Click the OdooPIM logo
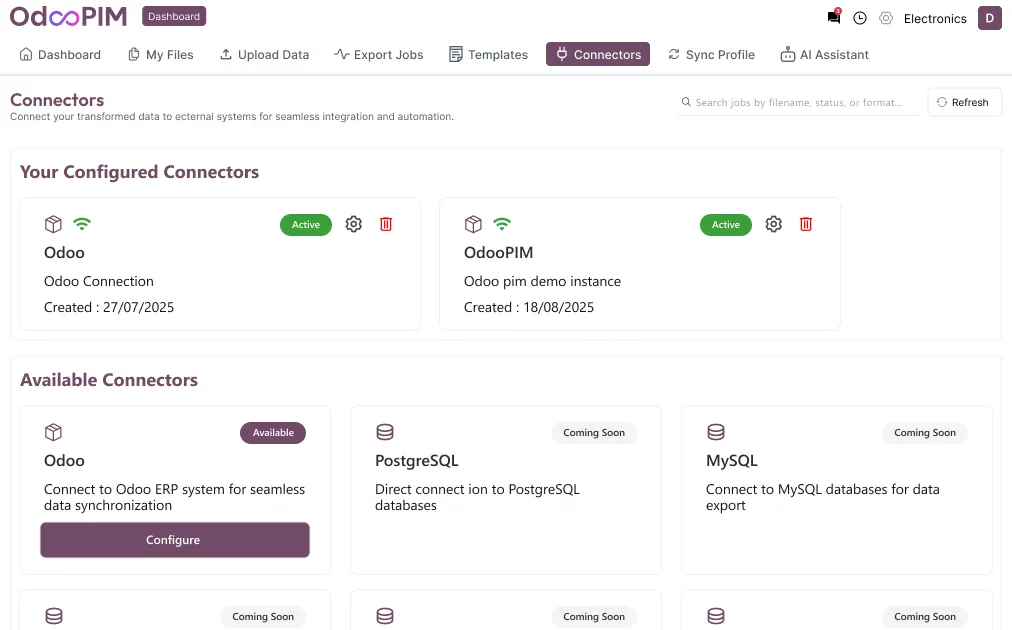 click(x=70, y=17)
